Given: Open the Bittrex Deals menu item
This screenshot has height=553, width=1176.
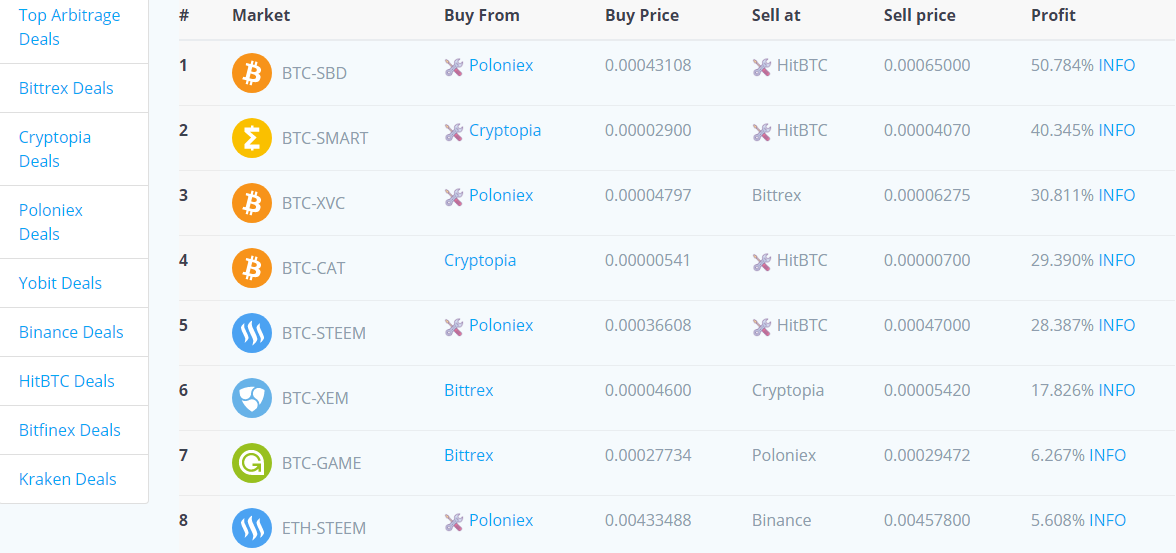Looking at the screenshot, I should point(66,88).
